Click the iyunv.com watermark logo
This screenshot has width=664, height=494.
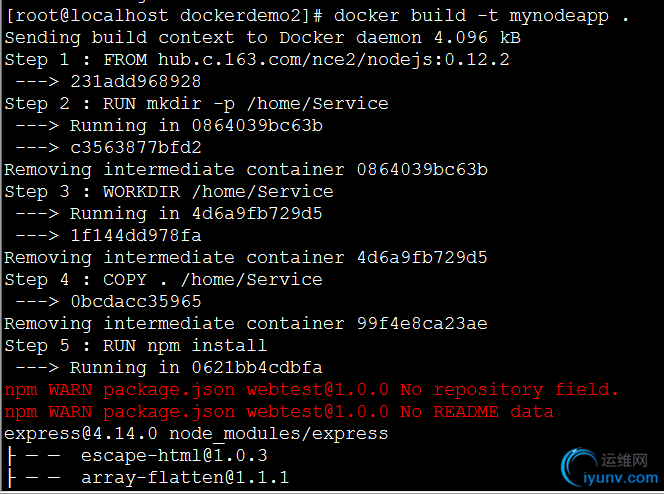(610, 468)
